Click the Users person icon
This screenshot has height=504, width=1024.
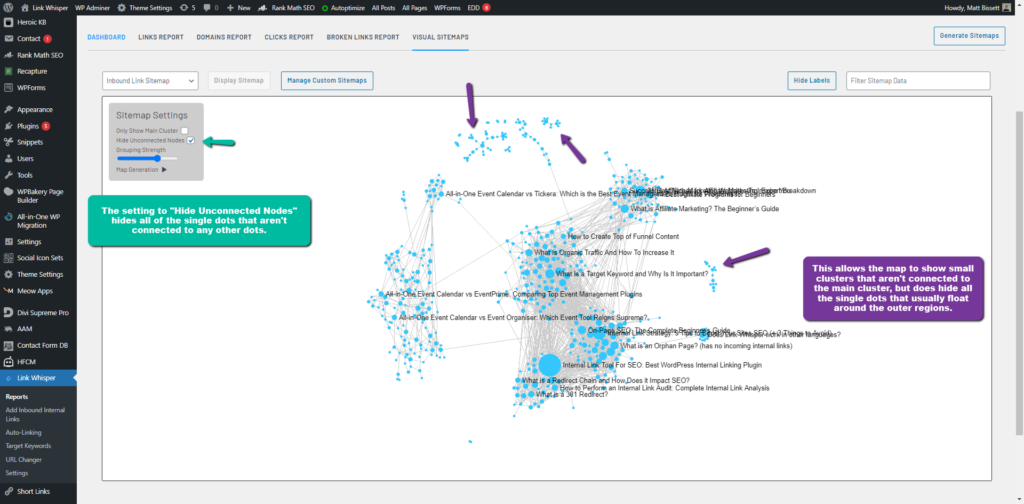pos(8,159)
